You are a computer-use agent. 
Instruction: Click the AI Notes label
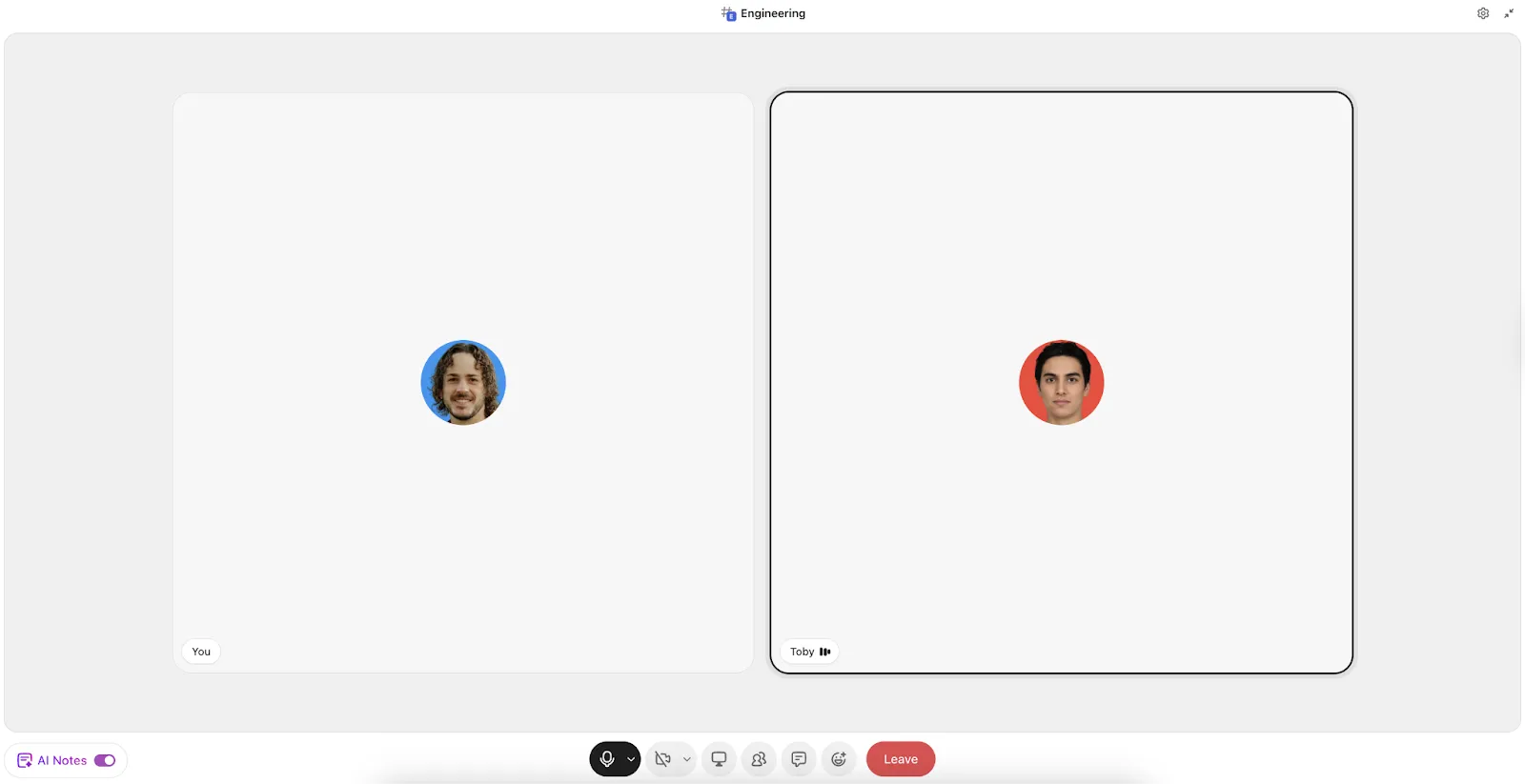[62, 760]
